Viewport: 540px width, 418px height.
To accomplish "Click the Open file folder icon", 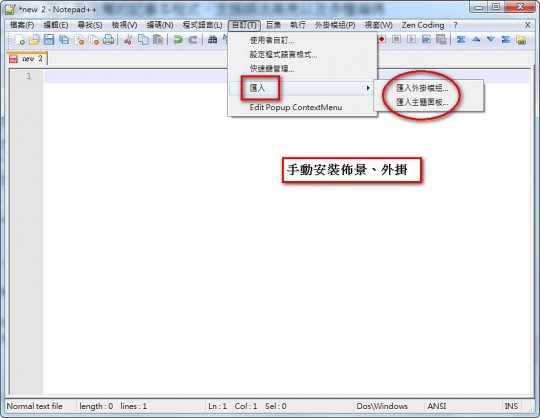I will (x=34, y=40).
